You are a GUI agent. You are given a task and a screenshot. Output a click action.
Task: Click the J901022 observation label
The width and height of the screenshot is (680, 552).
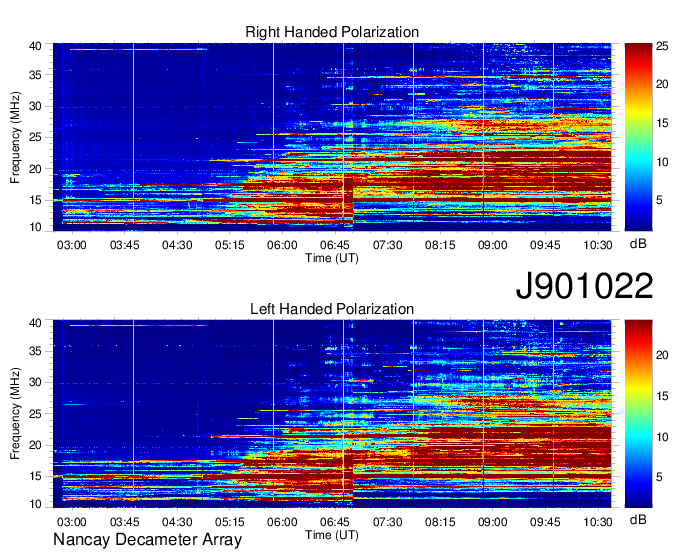click(584, 286)
